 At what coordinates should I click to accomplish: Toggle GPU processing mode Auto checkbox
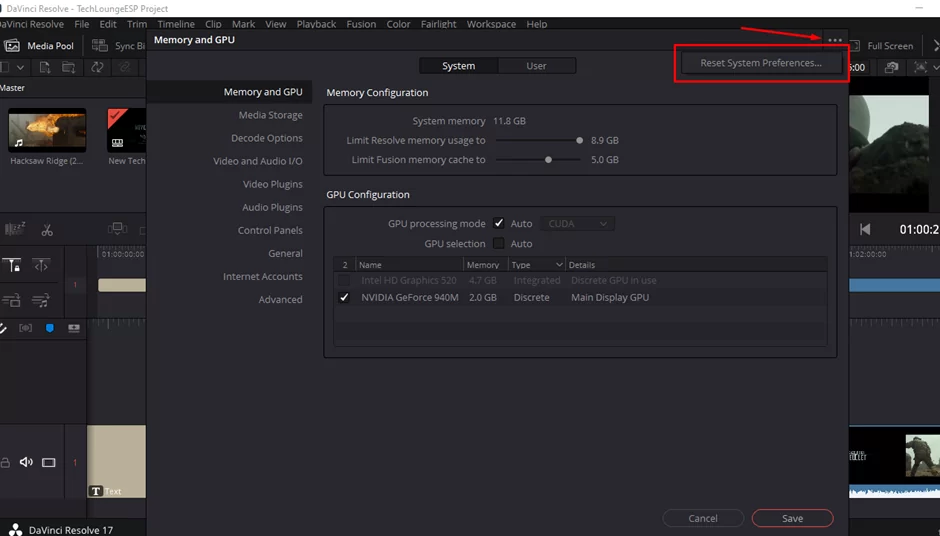pos(499,223)
